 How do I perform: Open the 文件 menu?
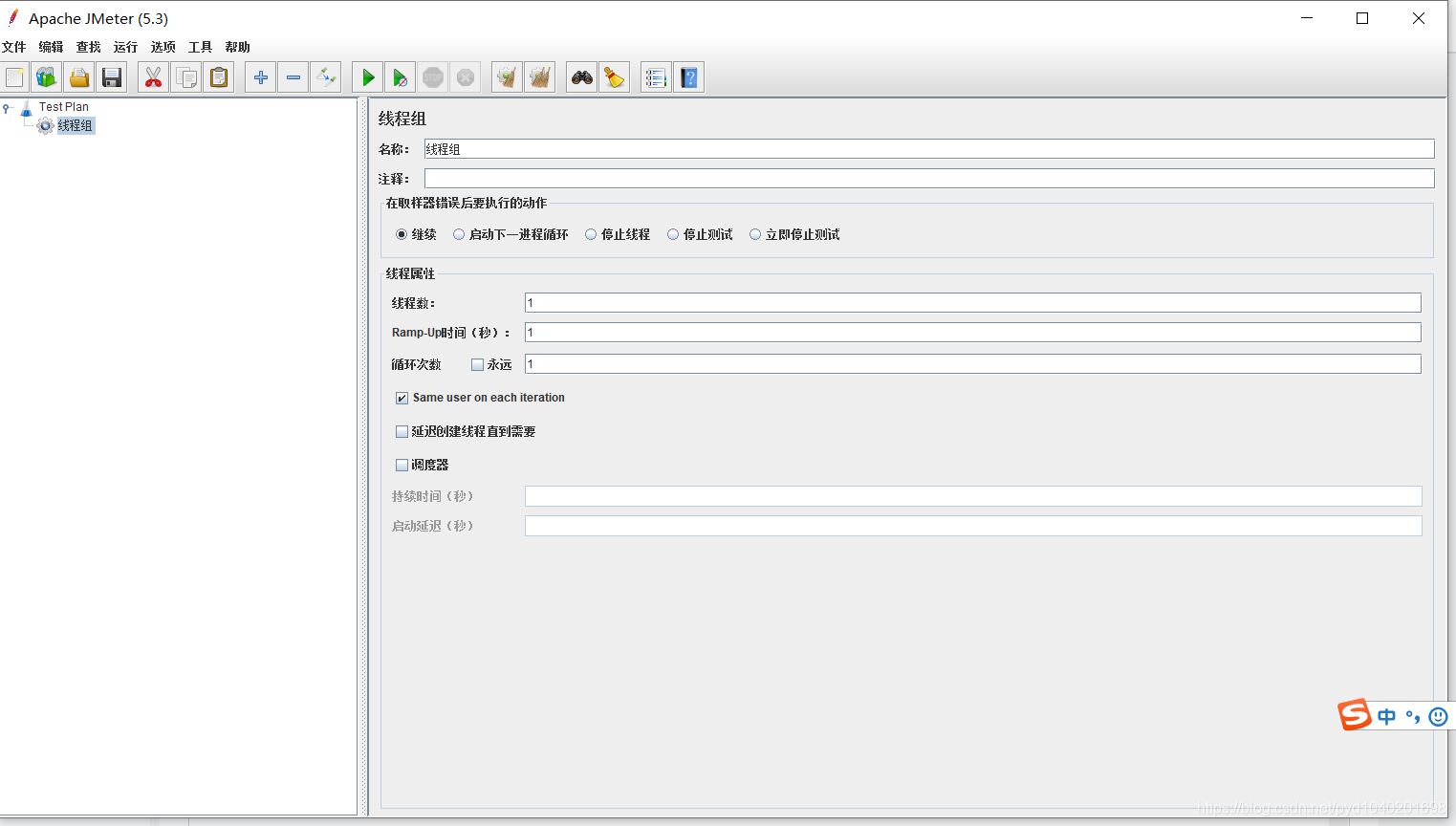point(14,47)
